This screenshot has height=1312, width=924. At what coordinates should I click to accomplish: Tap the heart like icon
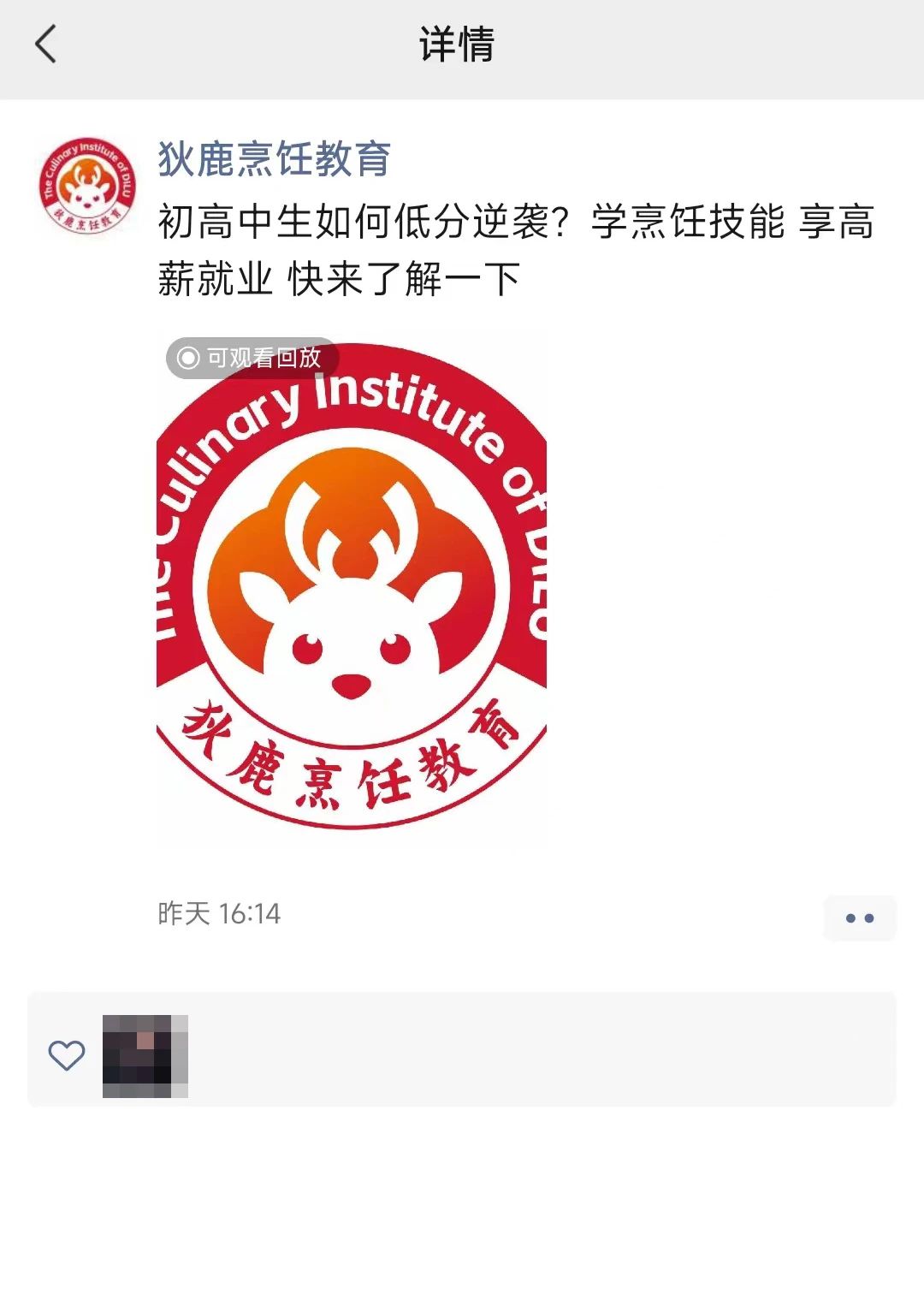[x=66, y=1055]
